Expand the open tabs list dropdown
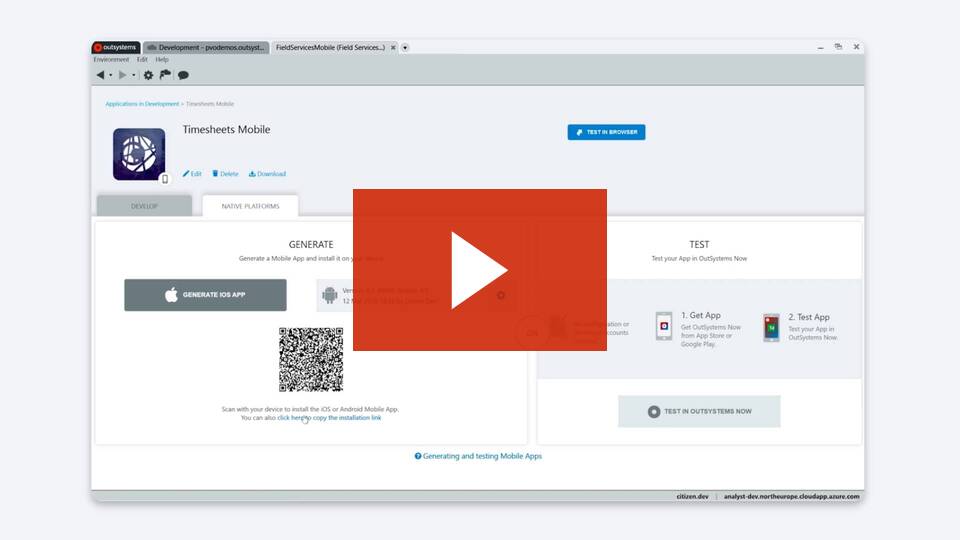The image size is (960, 540). tap(405, 47)
